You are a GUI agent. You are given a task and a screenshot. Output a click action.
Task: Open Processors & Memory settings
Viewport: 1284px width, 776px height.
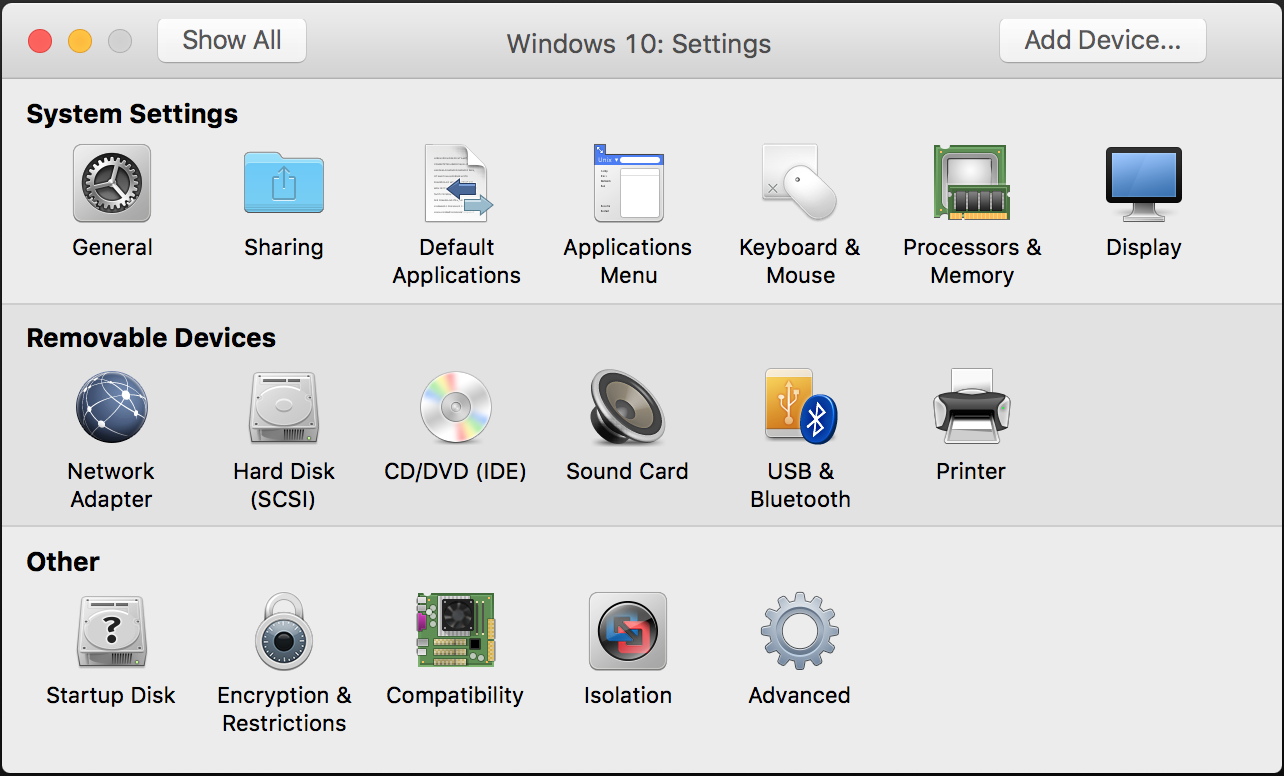point(972,183)
